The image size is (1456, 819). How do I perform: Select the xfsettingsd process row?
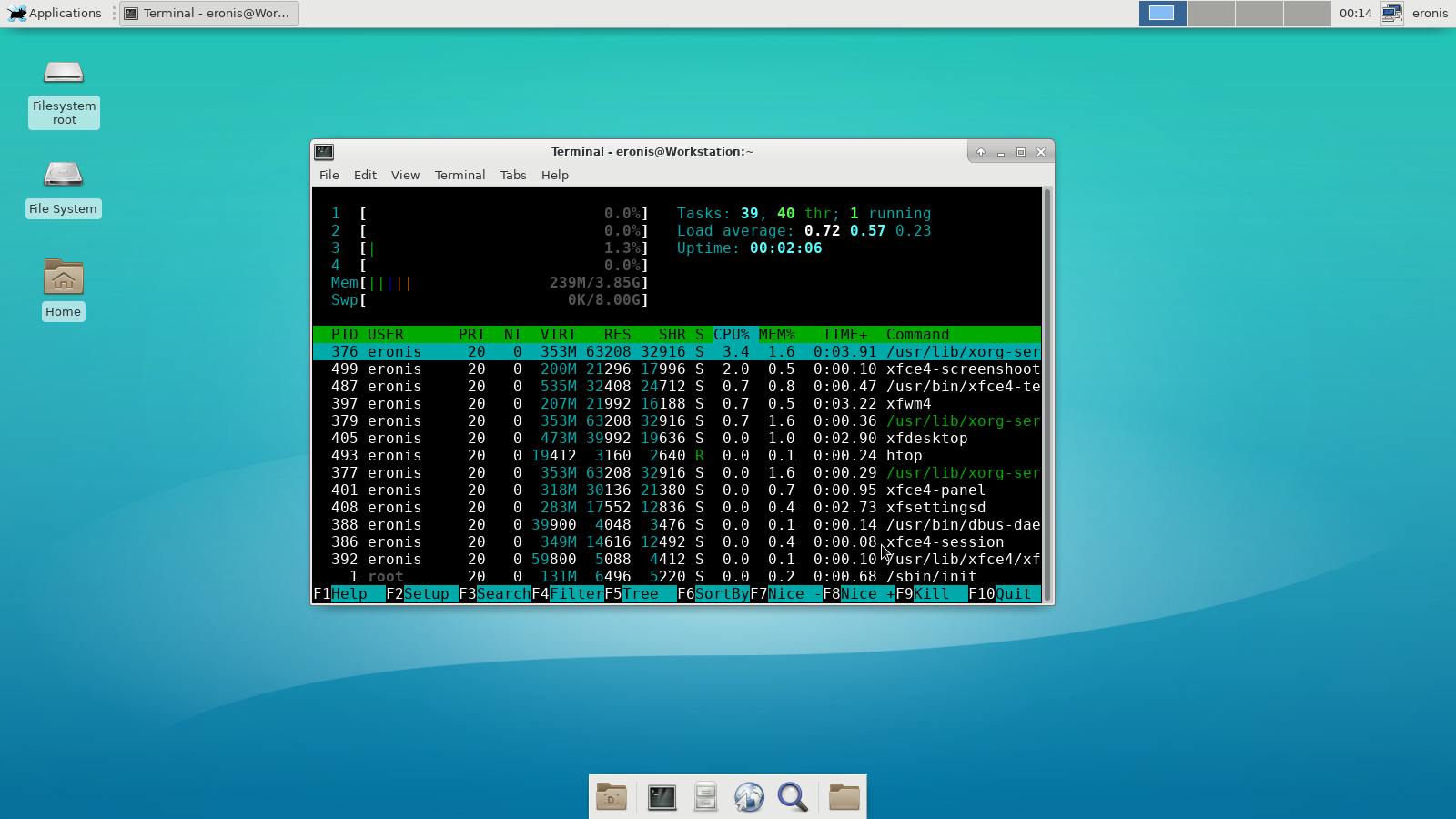(677, 507)
